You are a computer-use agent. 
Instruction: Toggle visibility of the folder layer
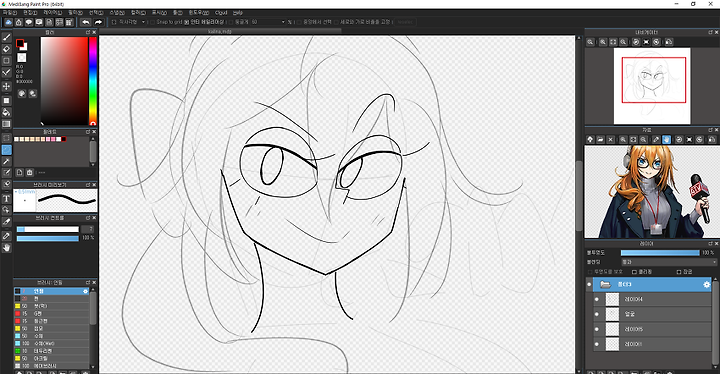pos(590,285)
